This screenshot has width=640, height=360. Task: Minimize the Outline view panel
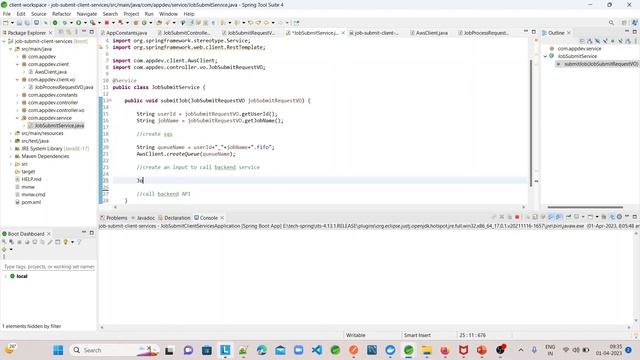[627, 32]
